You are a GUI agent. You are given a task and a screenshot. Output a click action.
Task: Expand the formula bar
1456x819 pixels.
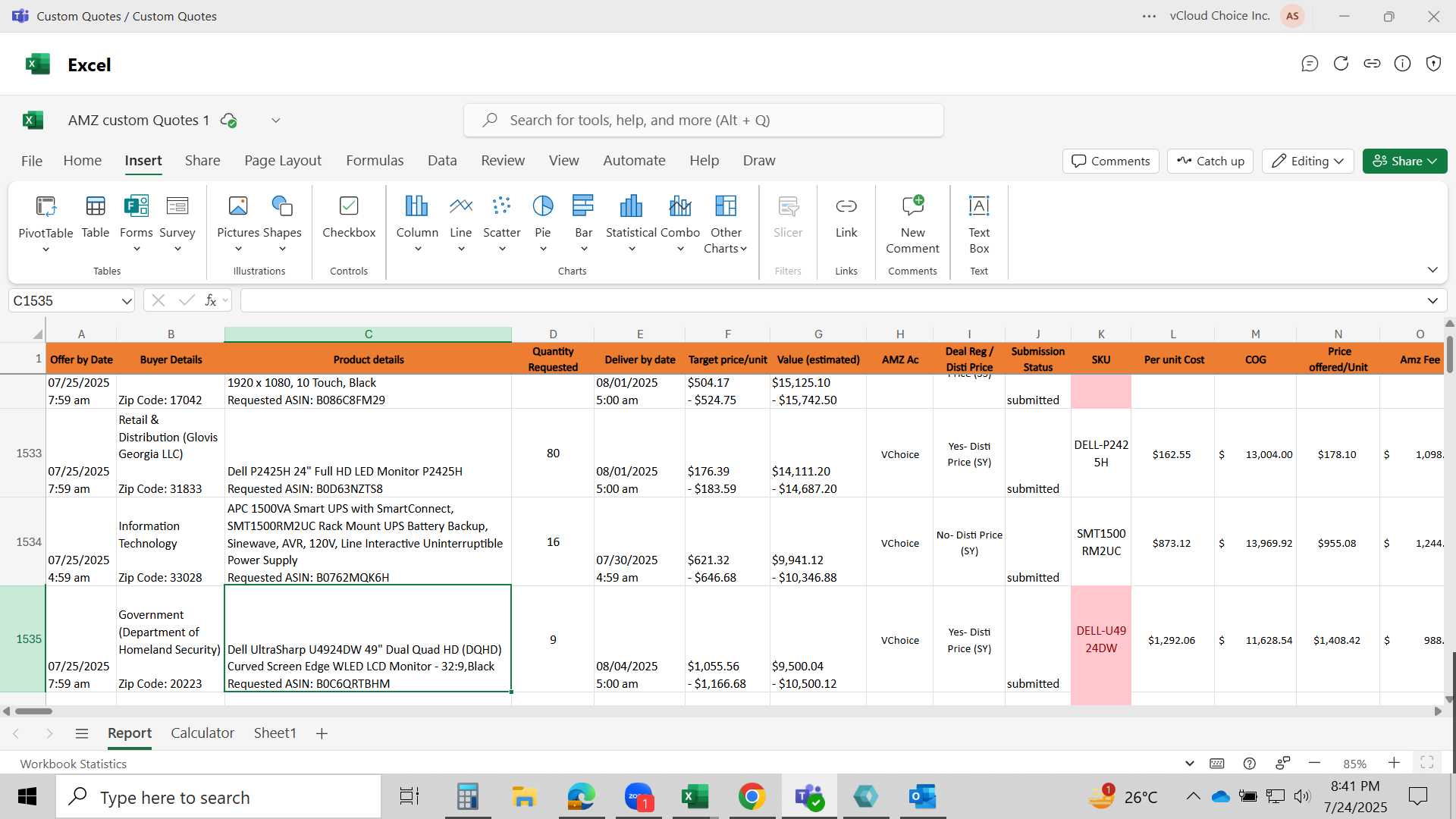[x=1432, y=301]
